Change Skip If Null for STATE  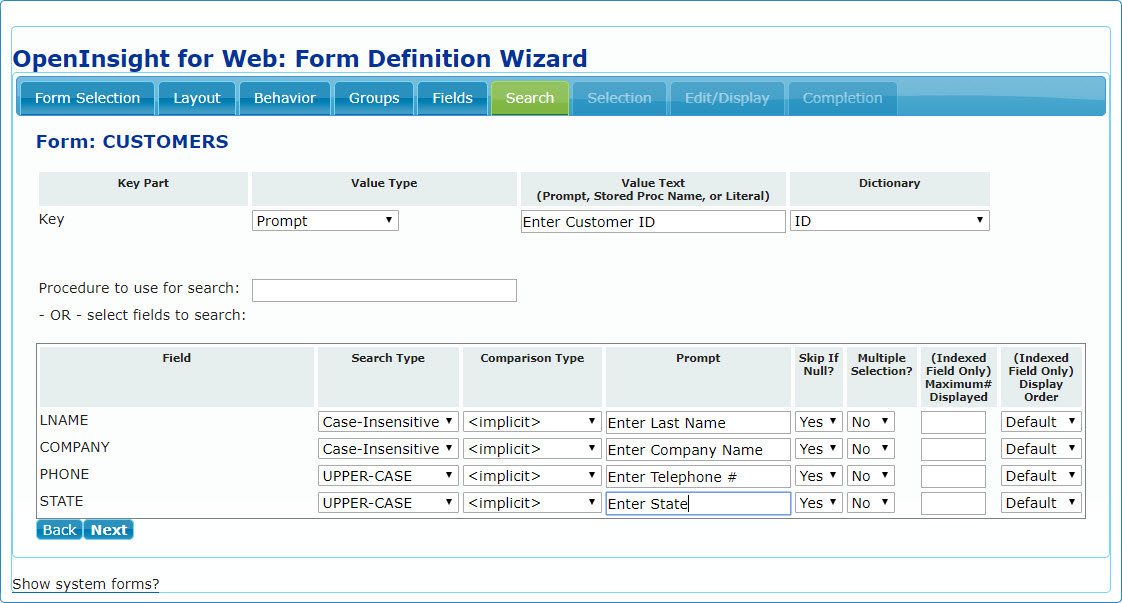(x=819, y=503)
